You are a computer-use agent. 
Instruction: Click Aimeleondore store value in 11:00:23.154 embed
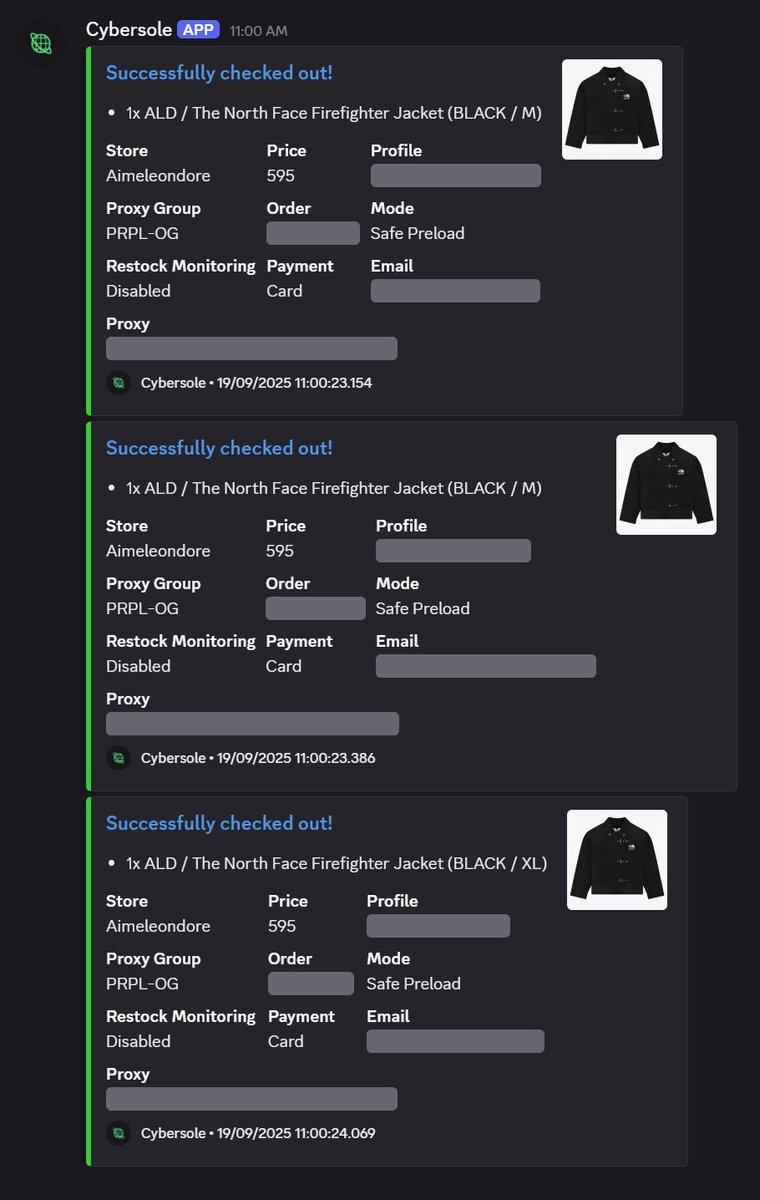158,176
